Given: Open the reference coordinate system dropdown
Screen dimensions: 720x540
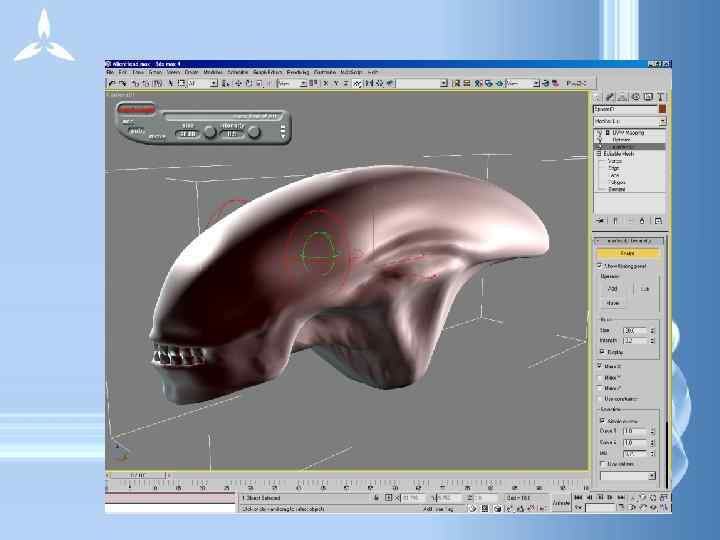Looking at the screenshot, I should point(303,84).
